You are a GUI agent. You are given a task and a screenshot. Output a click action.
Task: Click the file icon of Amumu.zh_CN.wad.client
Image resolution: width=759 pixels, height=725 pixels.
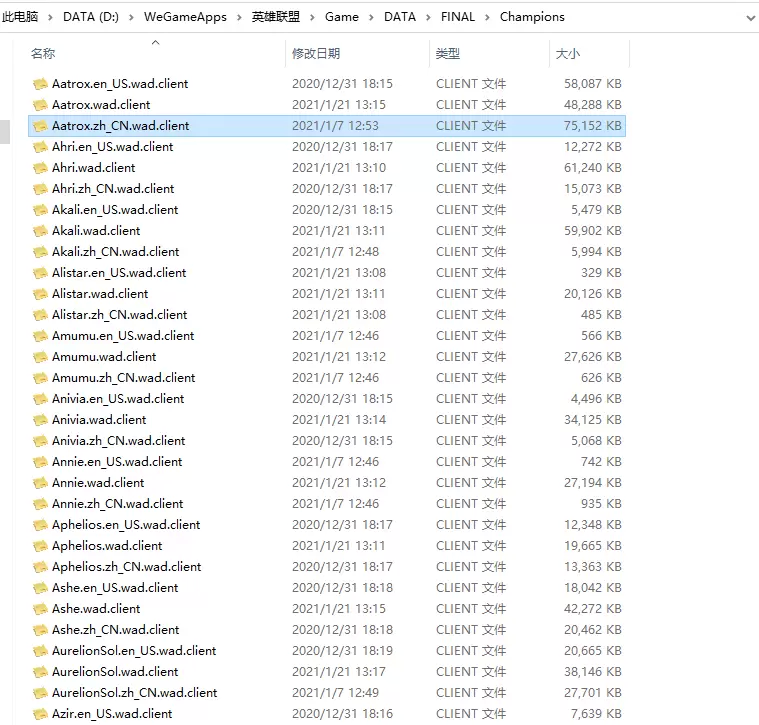40,378
